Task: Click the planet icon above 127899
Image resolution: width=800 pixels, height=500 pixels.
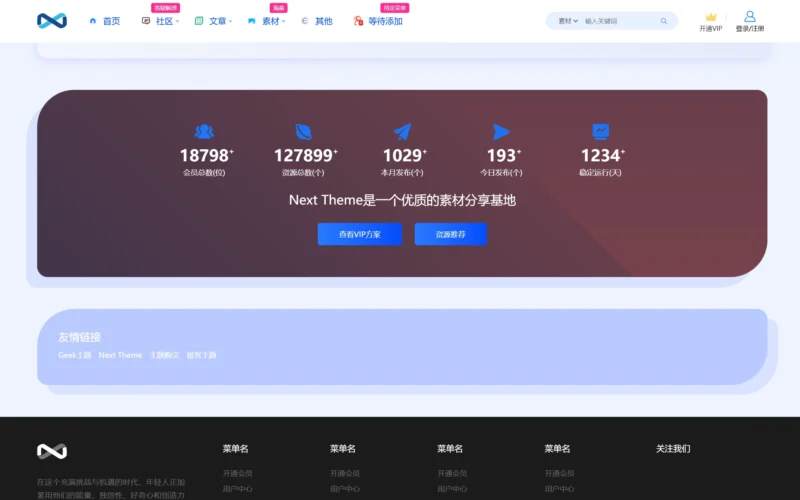Action: [304, 131]
